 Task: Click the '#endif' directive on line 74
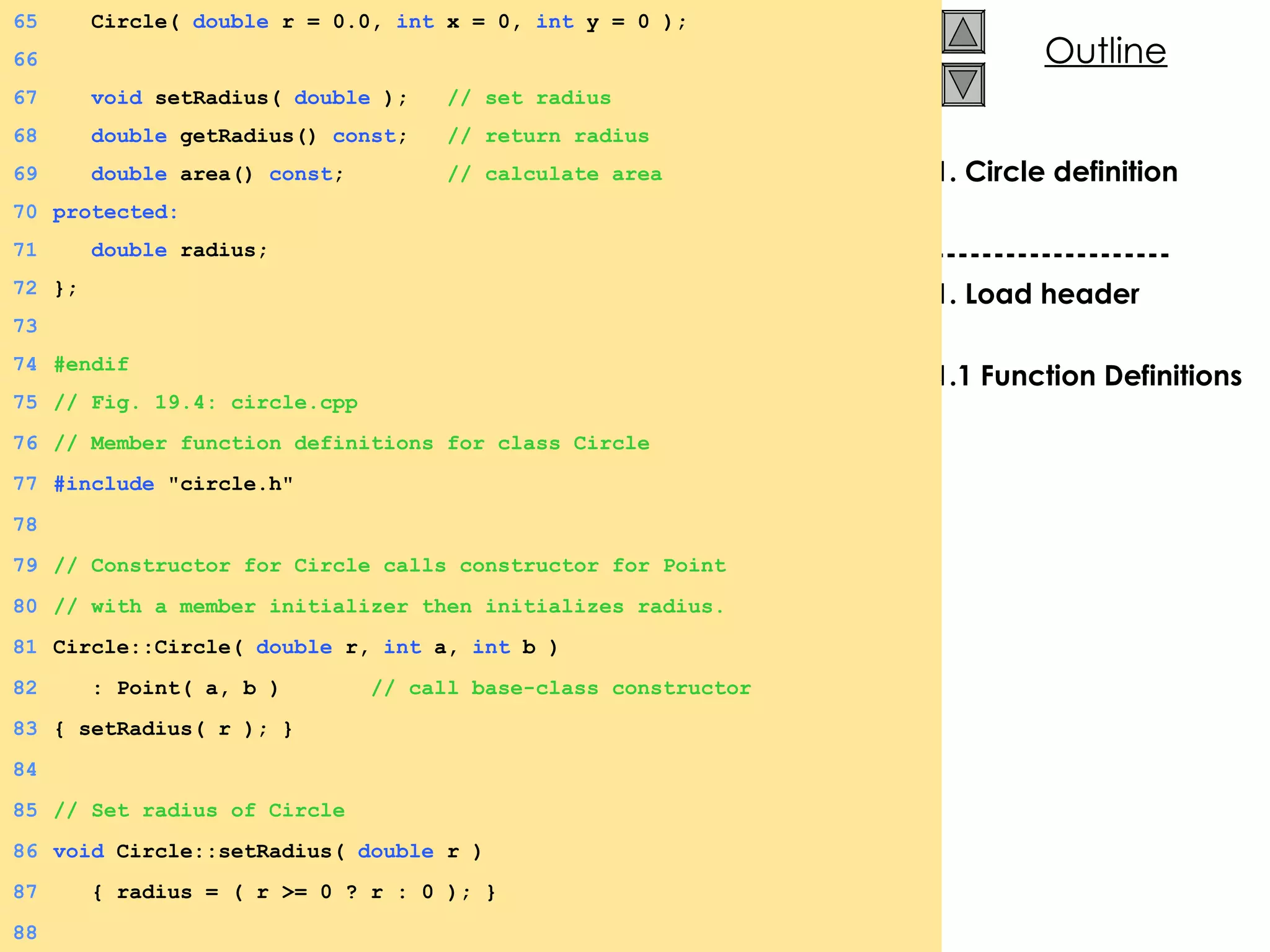(x=91, y=364)
